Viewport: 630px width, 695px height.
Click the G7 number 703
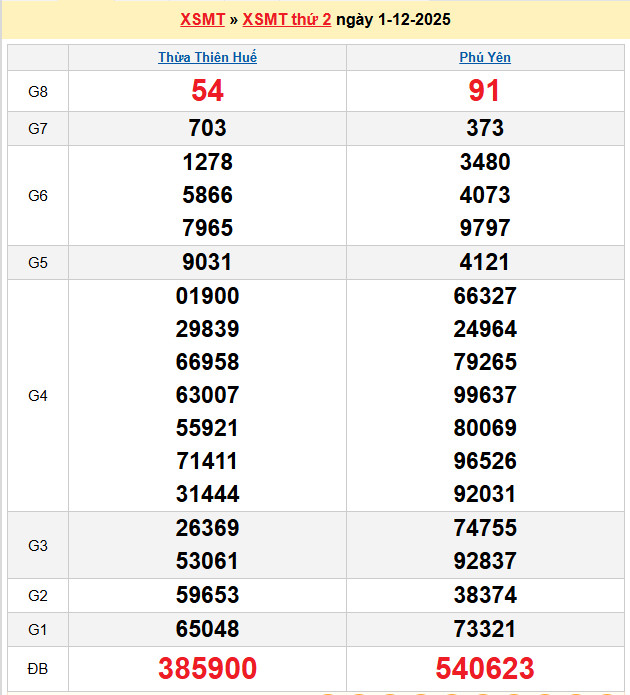[x=207, y=128]
